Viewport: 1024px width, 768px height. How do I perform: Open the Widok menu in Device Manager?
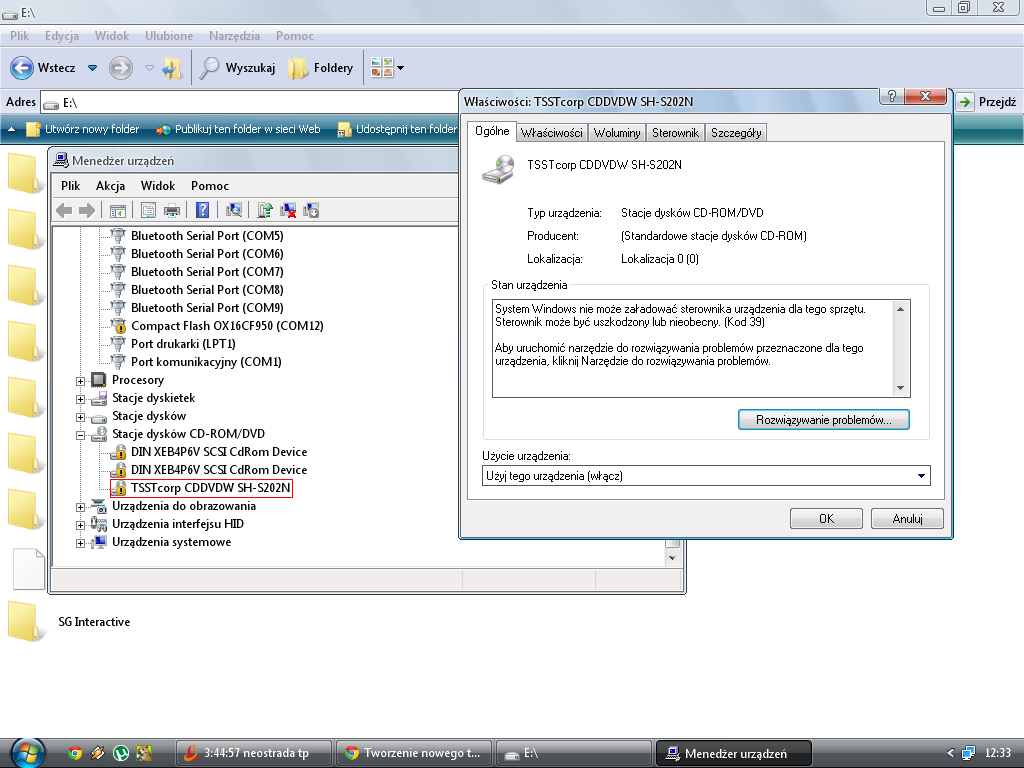tap(158, 185)
